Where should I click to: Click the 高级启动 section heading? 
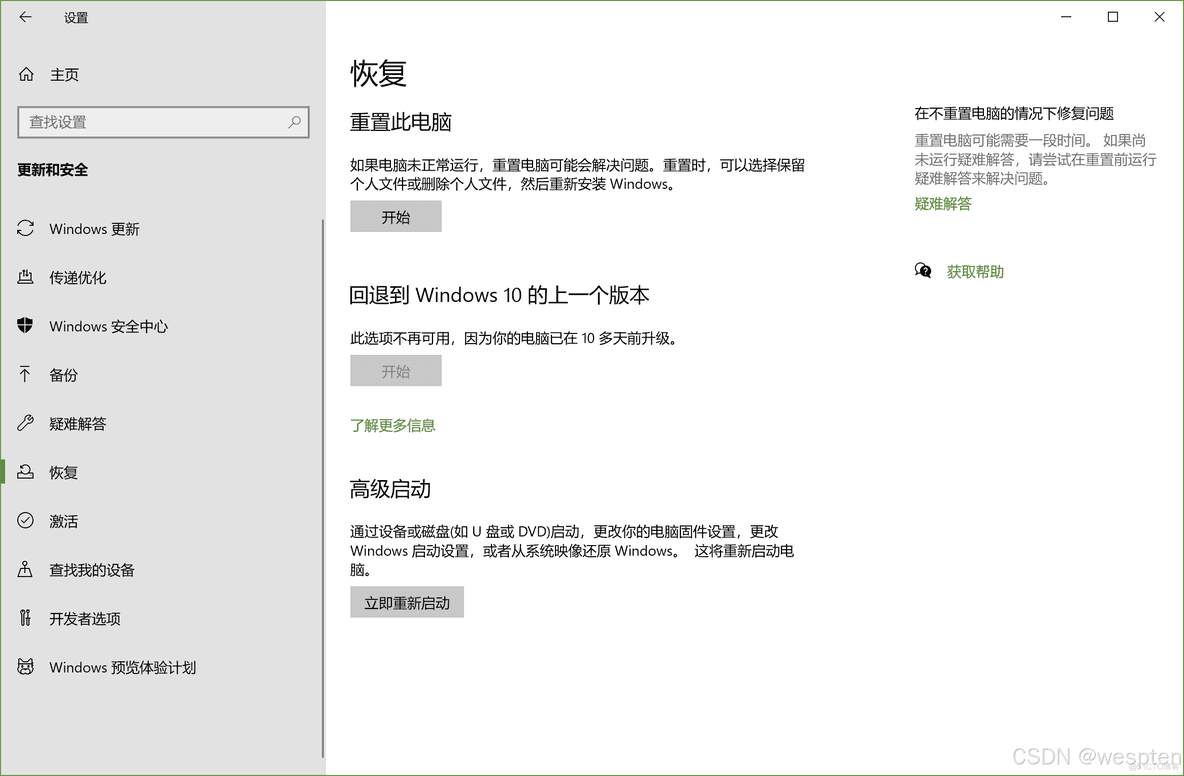click(x=390, y=489)
